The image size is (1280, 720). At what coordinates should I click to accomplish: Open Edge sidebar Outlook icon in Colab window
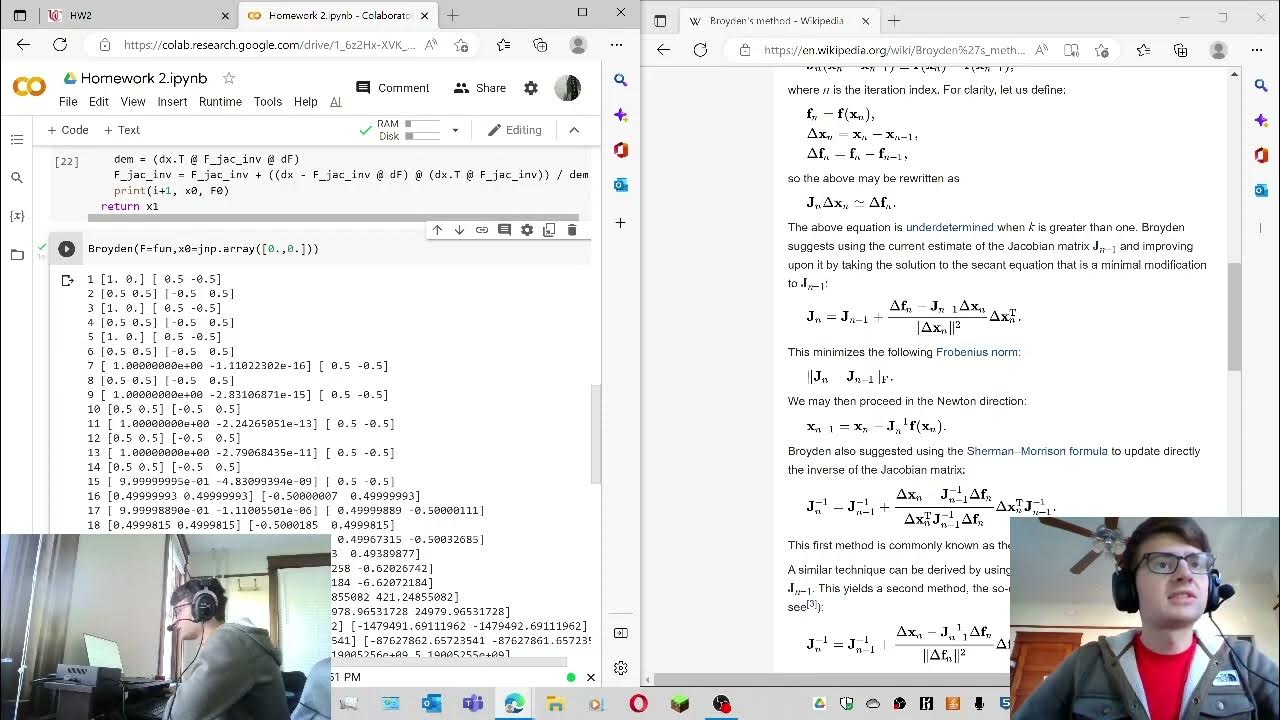click(x=620, y=185)
